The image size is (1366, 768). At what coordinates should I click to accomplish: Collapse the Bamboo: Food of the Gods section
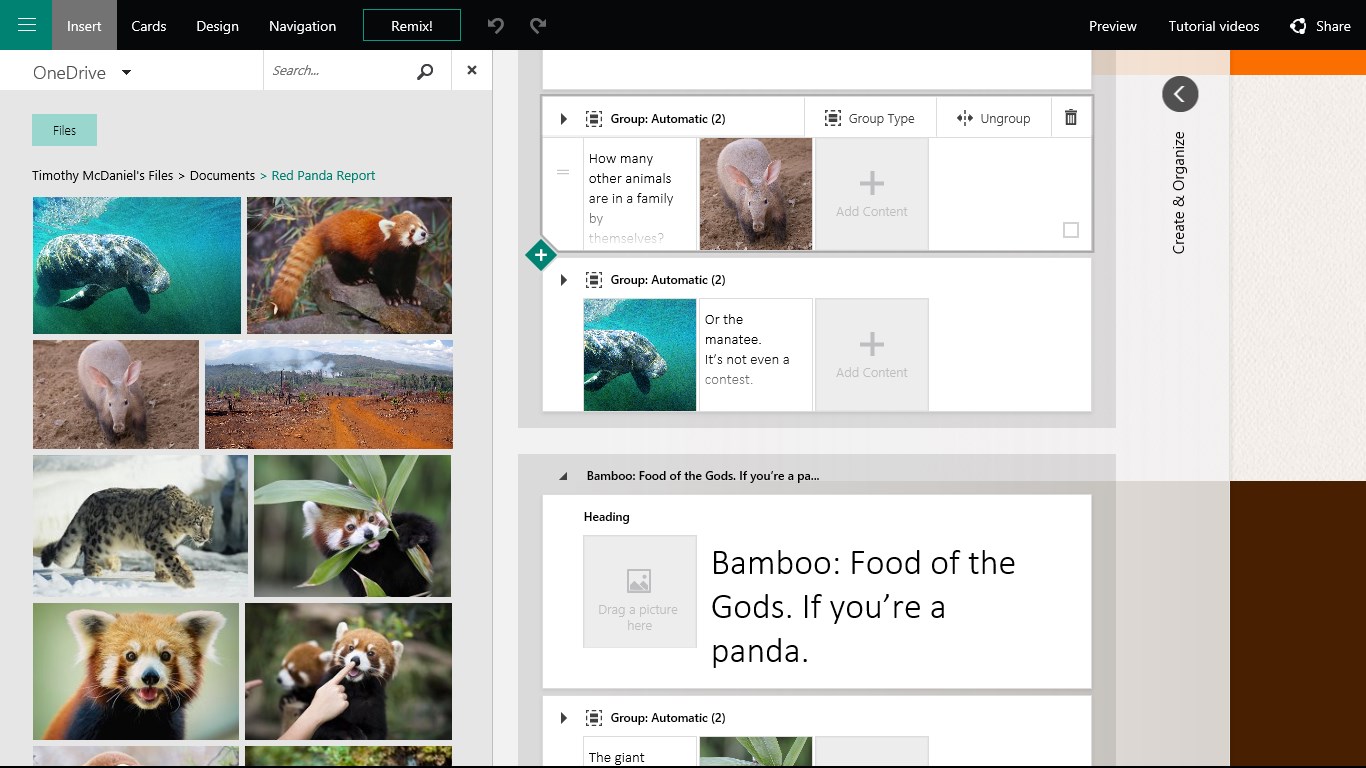click(x=563, y=476)
